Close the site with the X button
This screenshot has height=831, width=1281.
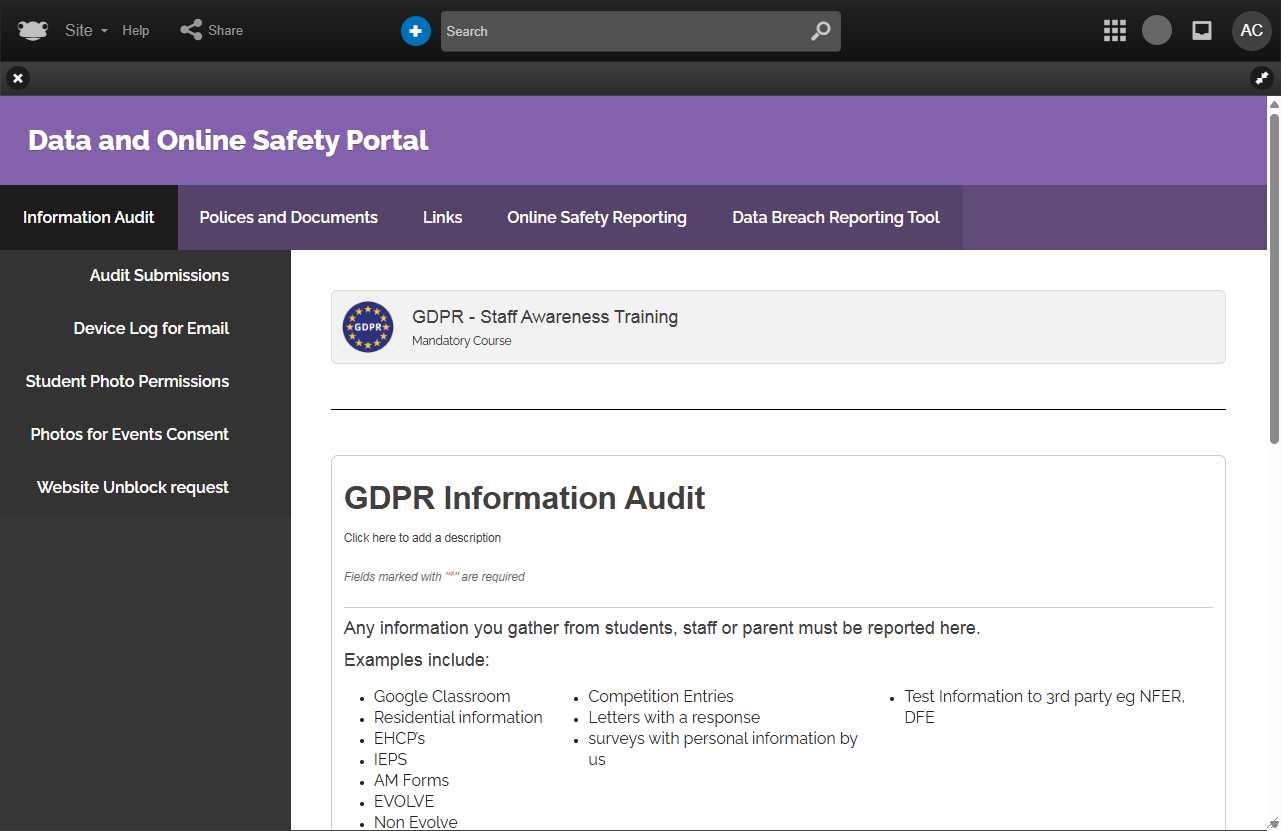18,78
